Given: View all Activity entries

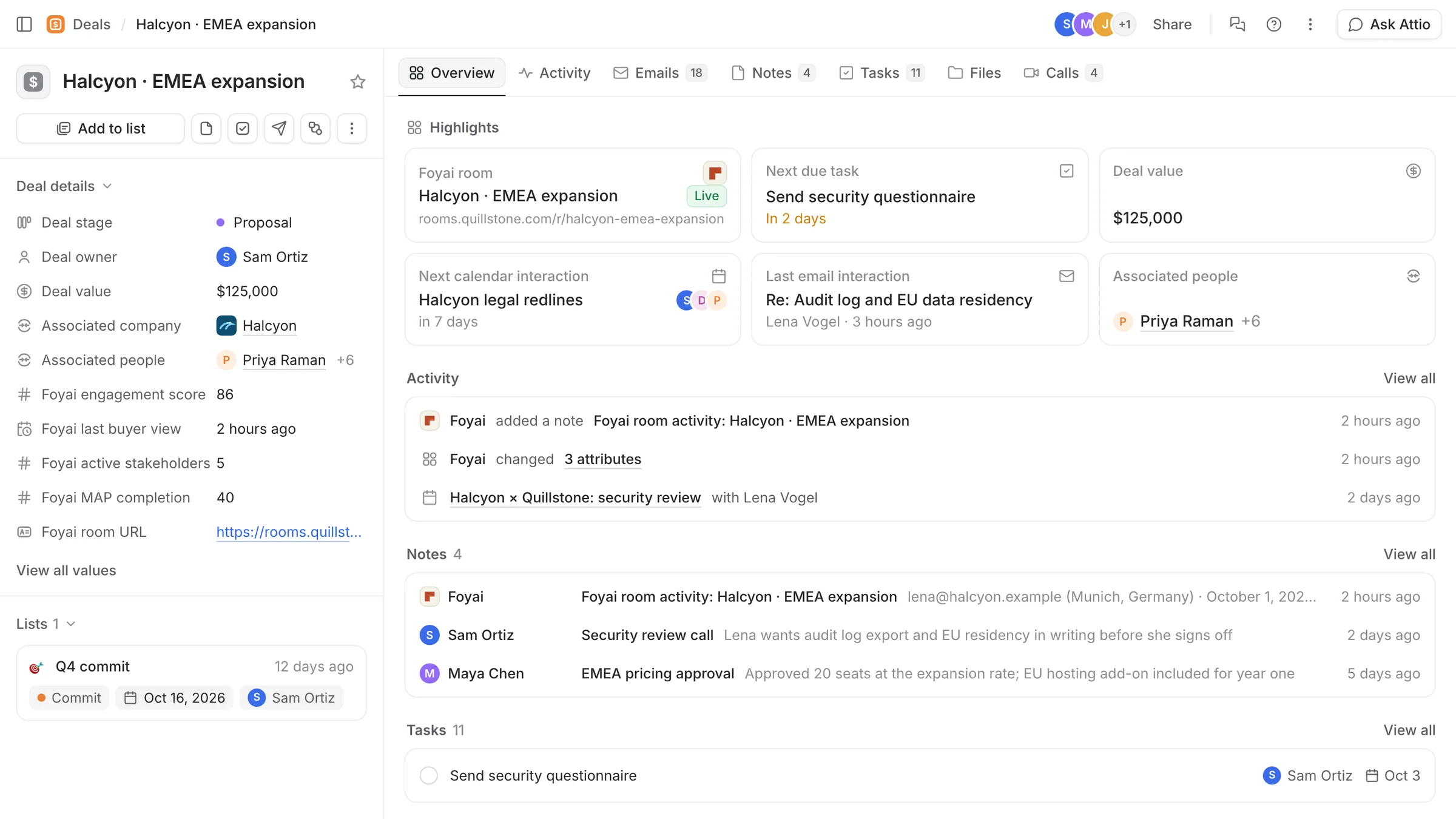Looking at the screenshot, I should pos(1409,378).
